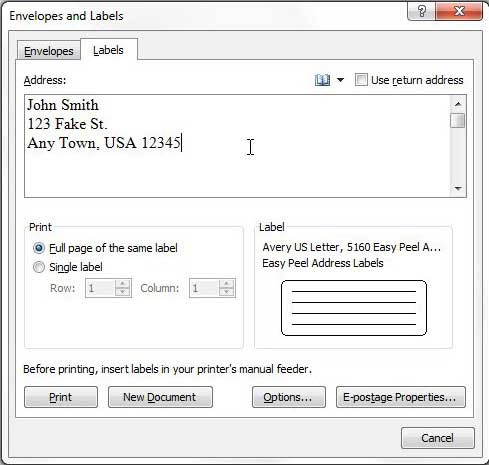Decrease the Column spinner value

227,292
